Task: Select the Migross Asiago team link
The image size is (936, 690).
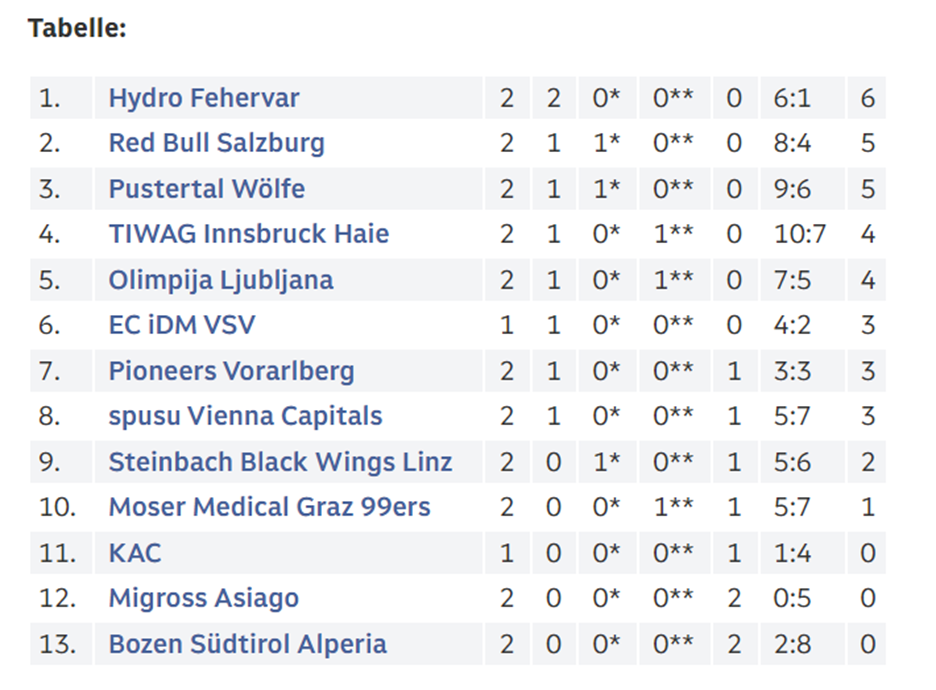Action: (x=204, y=598)
